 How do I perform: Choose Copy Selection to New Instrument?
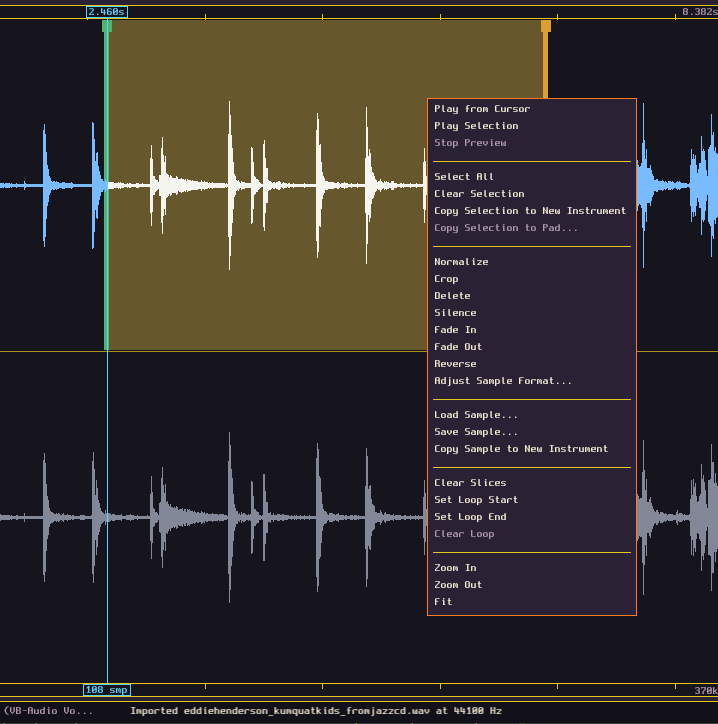coord(532,211)
